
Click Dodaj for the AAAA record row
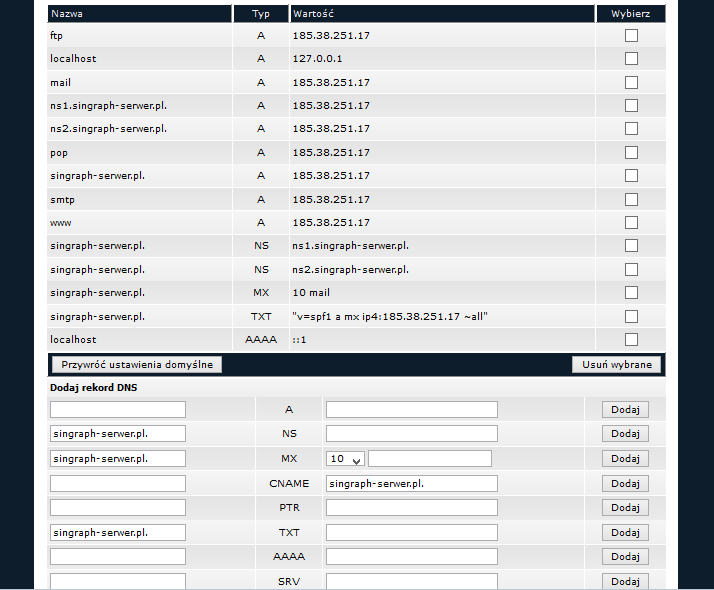pos(625,556)
